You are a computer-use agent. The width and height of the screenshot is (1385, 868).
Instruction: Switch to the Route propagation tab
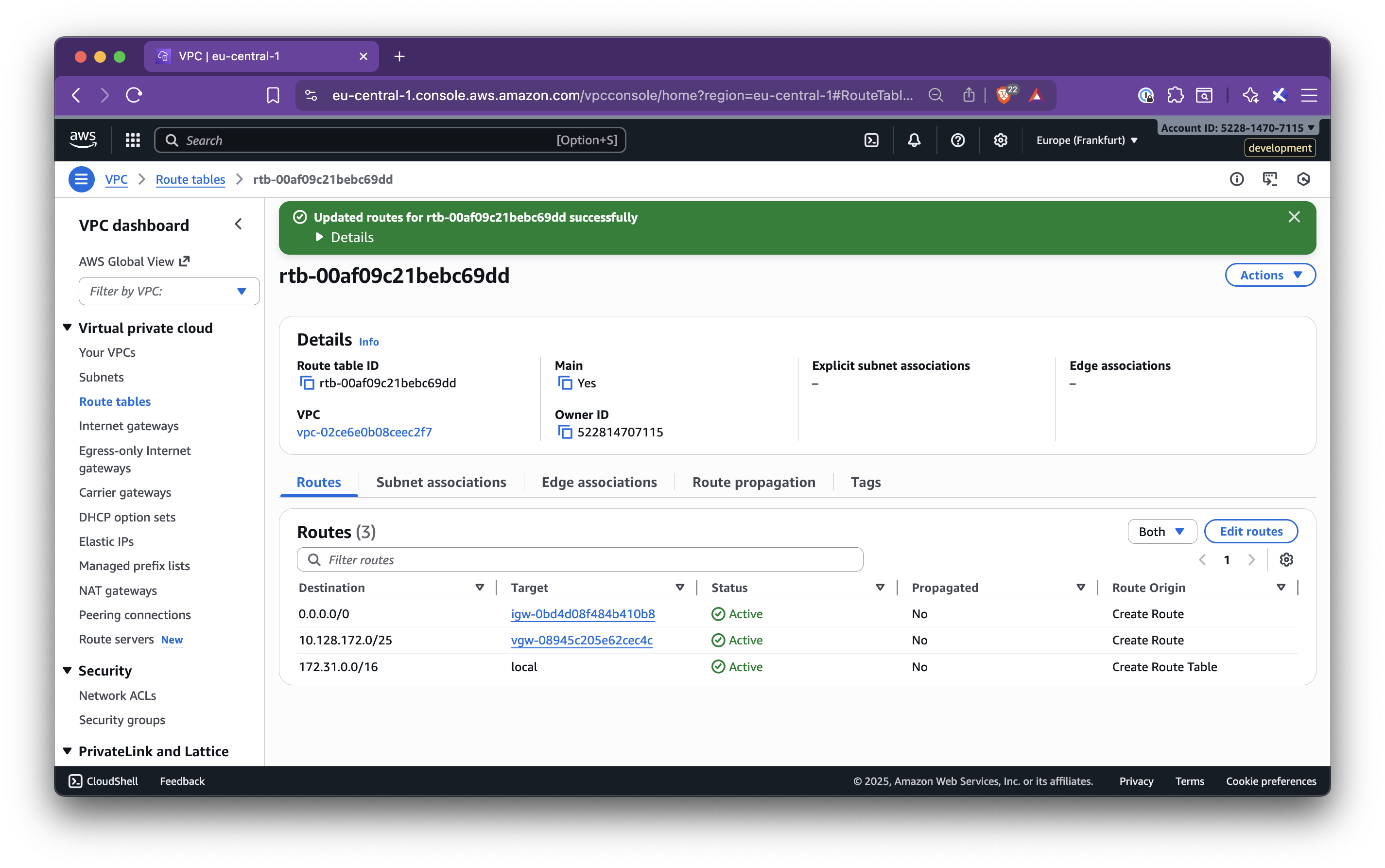point(754,482)
